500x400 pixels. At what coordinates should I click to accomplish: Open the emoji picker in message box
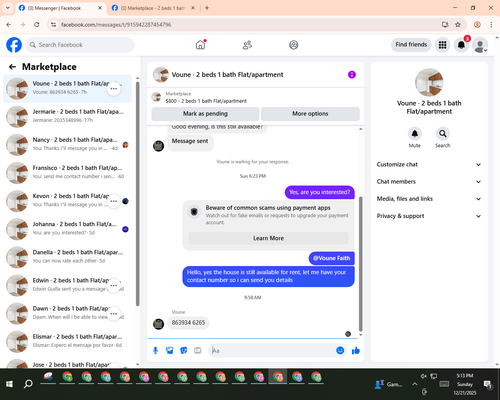(x=340, y=350)
